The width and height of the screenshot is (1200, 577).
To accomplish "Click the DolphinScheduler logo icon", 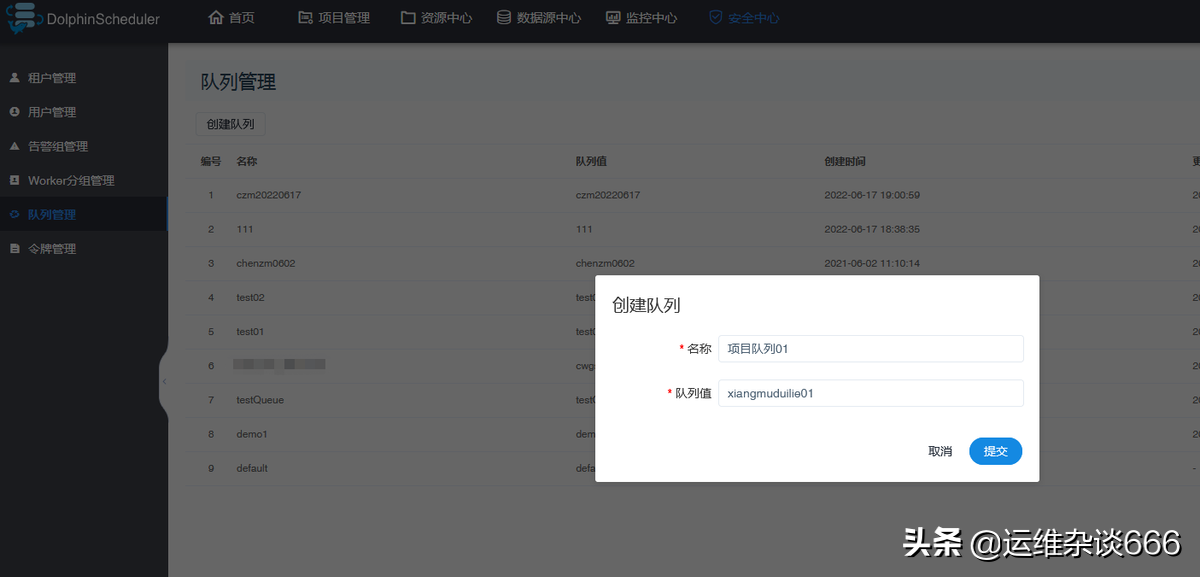I will tap(22, 19).
